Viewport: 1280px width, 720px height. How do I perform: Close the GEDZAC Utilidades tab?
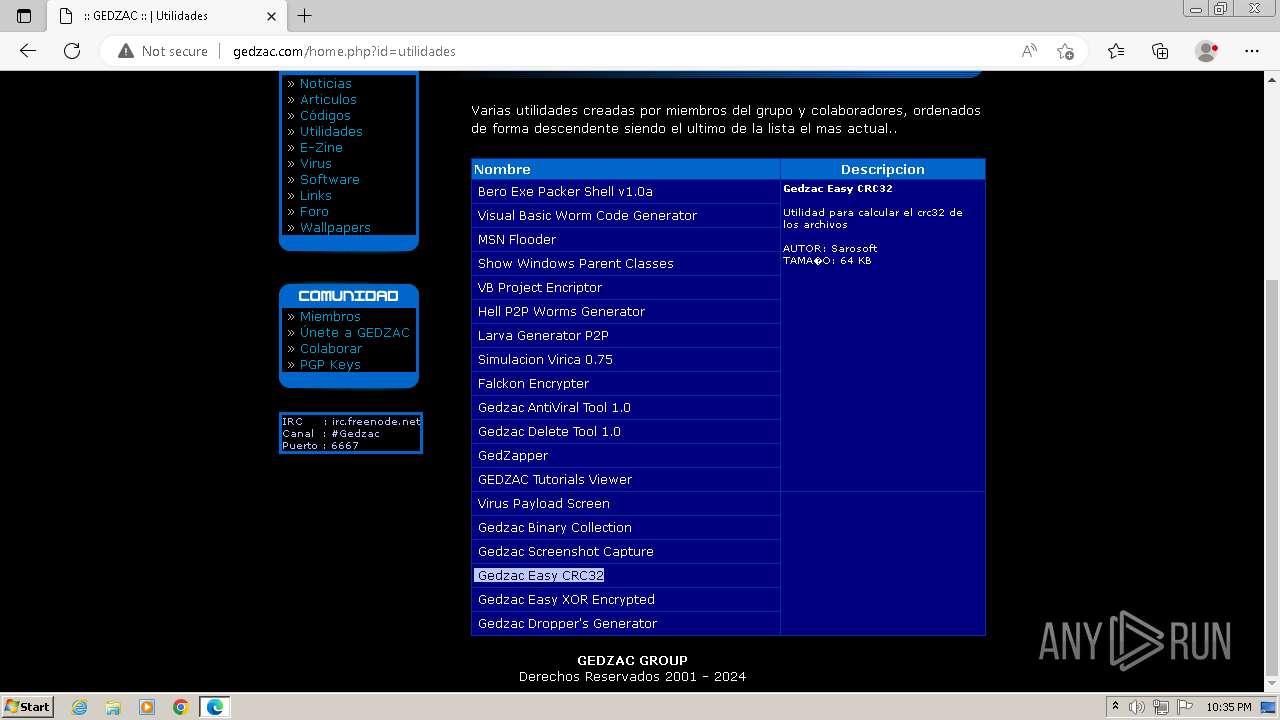pos(271,16)
